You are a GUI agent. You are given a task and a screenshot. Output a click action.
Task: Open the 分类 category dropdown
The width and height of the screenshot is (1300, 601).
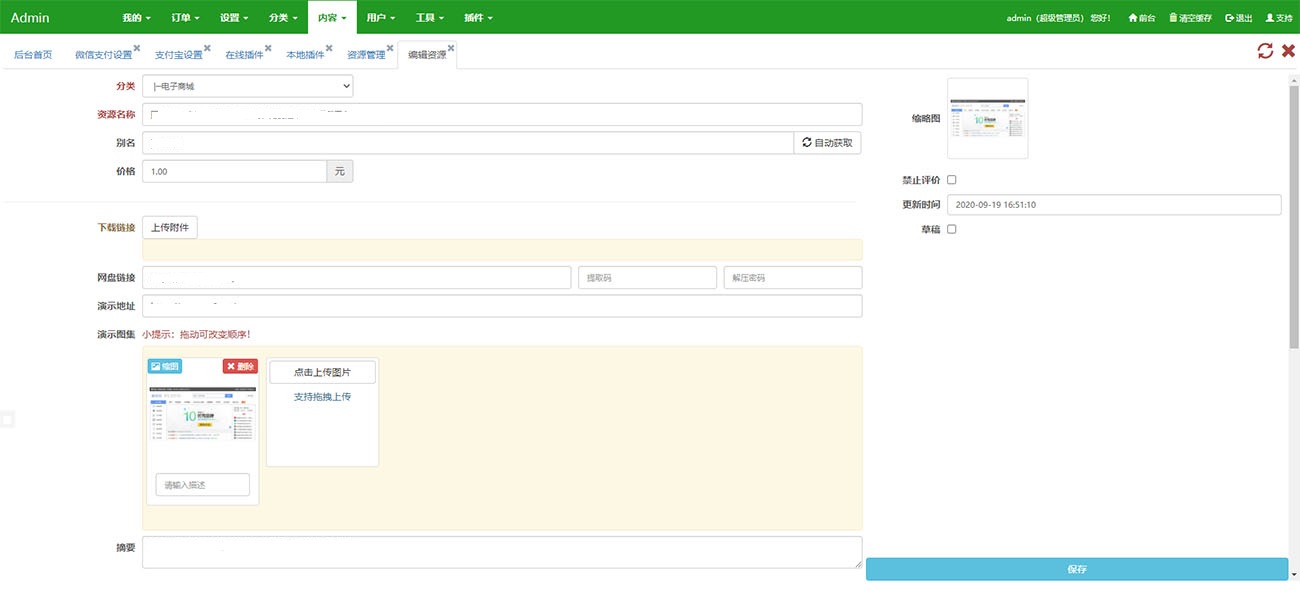[247, 87]
